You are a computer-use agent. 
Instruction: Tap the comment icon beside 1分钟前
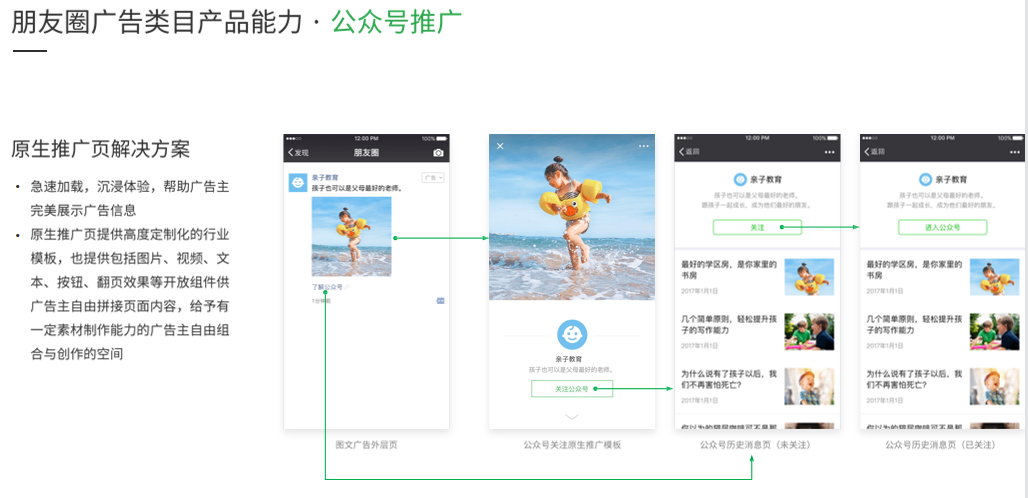(440, 300)
